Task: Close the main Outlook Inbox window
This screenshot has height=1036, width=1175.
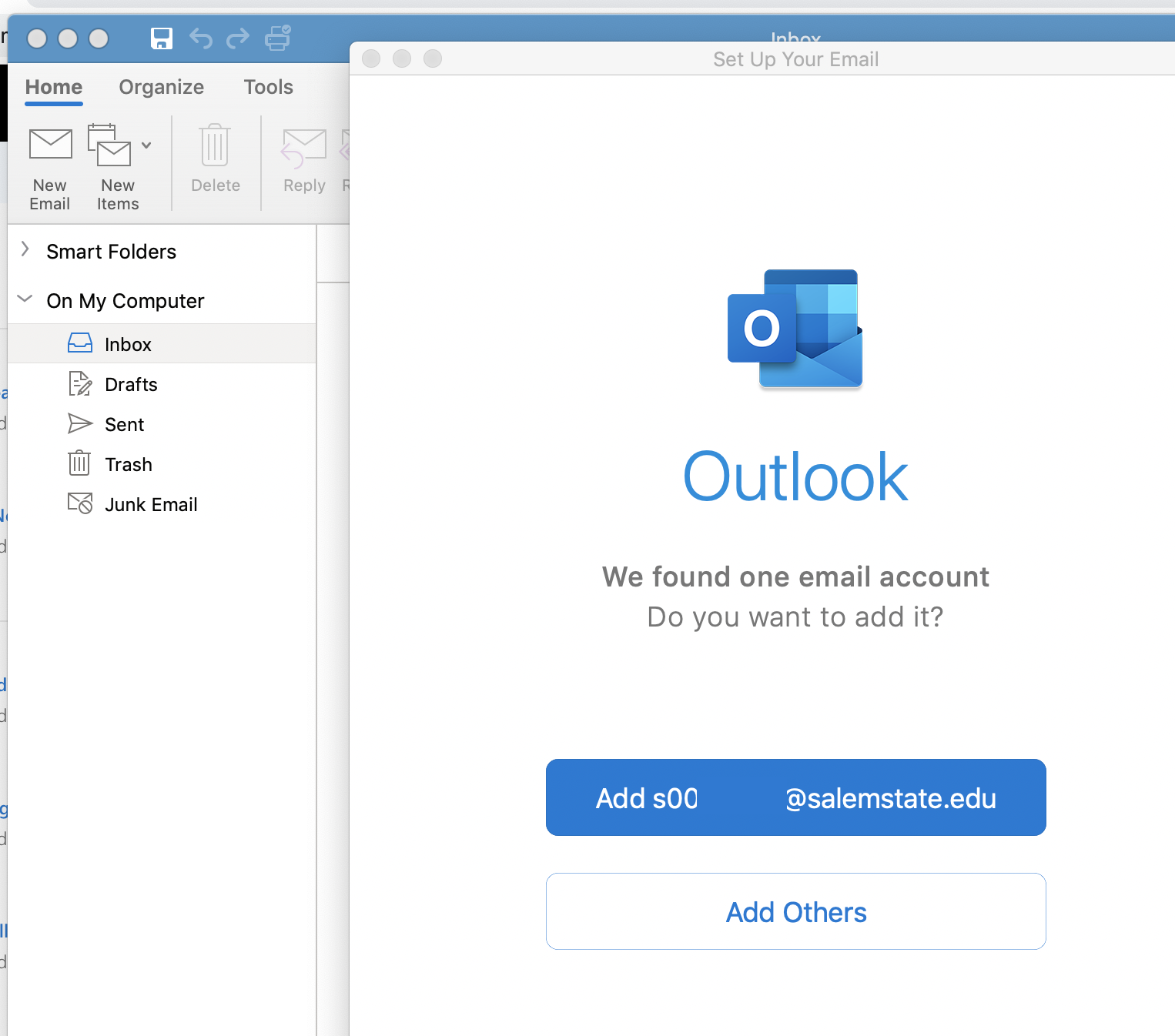Action: point(37,38)
